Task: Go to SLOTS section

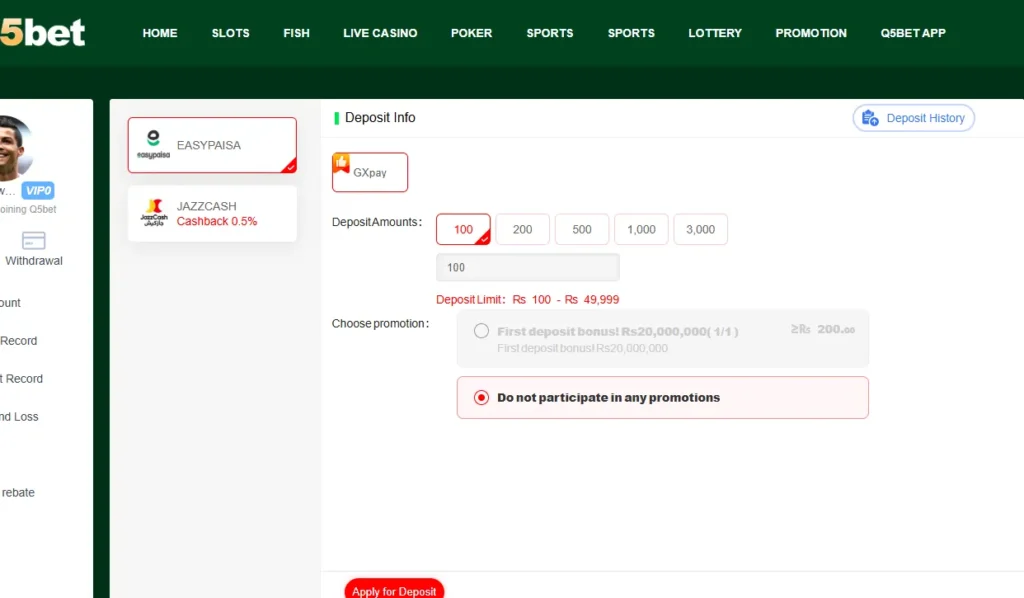Action: click(231, 33)
